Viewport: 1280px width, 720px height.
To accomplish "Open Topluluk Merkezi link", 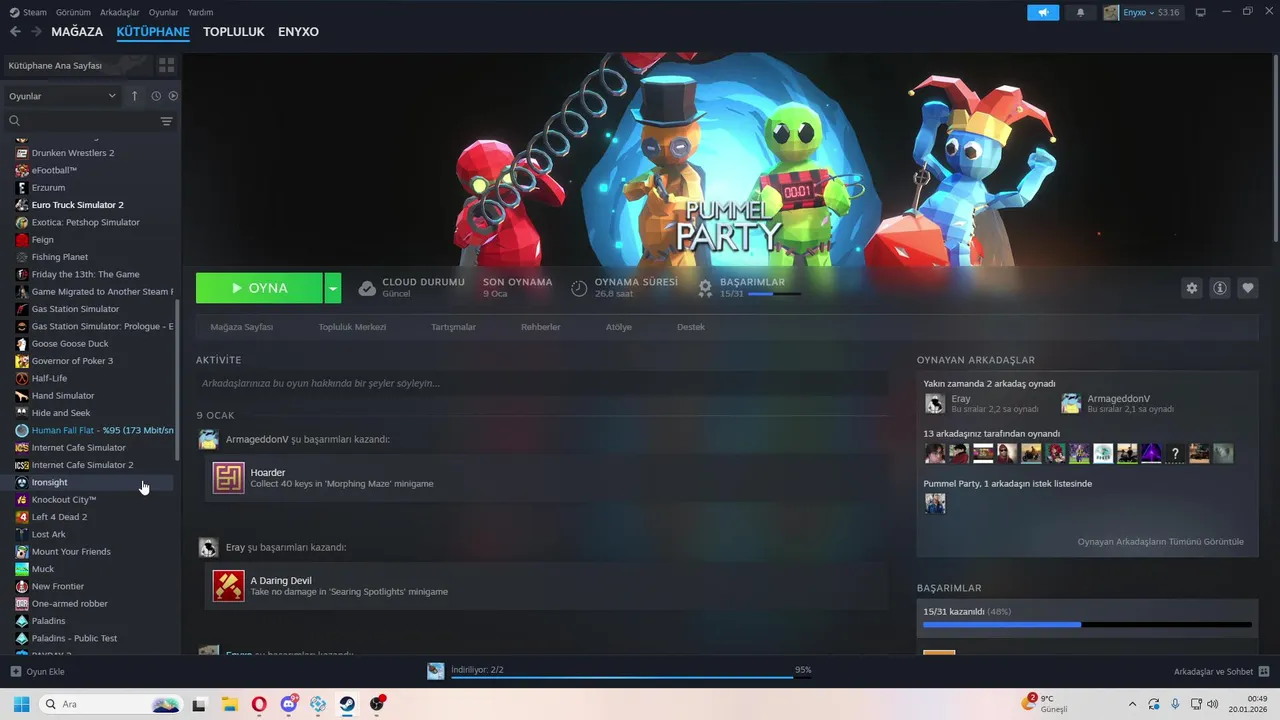I will pos(352,327).
